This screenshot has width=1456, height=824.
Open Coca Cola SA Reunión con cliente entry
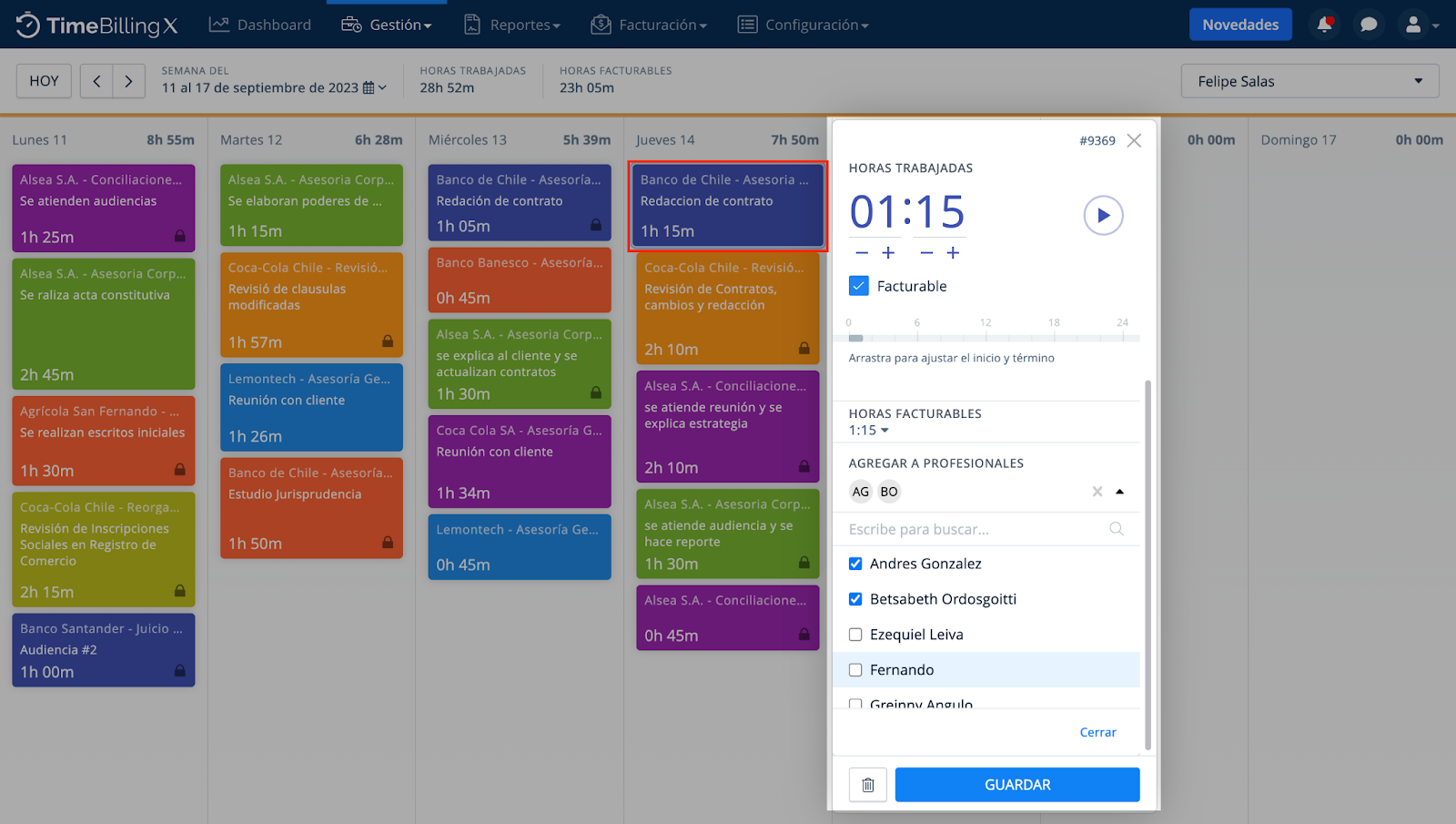[520, 462]
